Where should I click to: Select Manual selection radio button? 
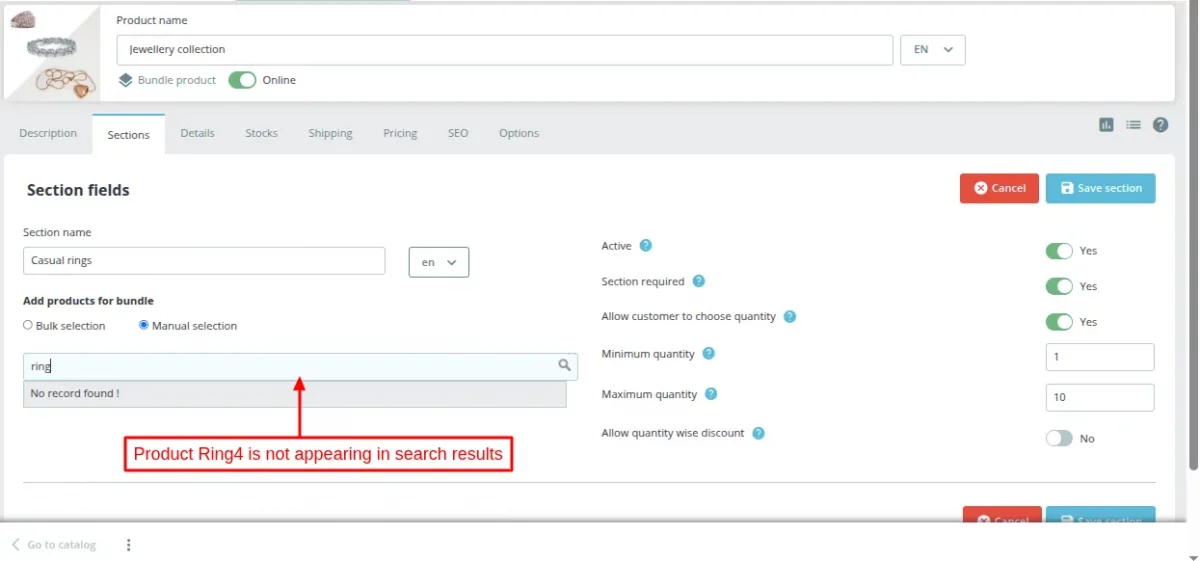(144, 325)
